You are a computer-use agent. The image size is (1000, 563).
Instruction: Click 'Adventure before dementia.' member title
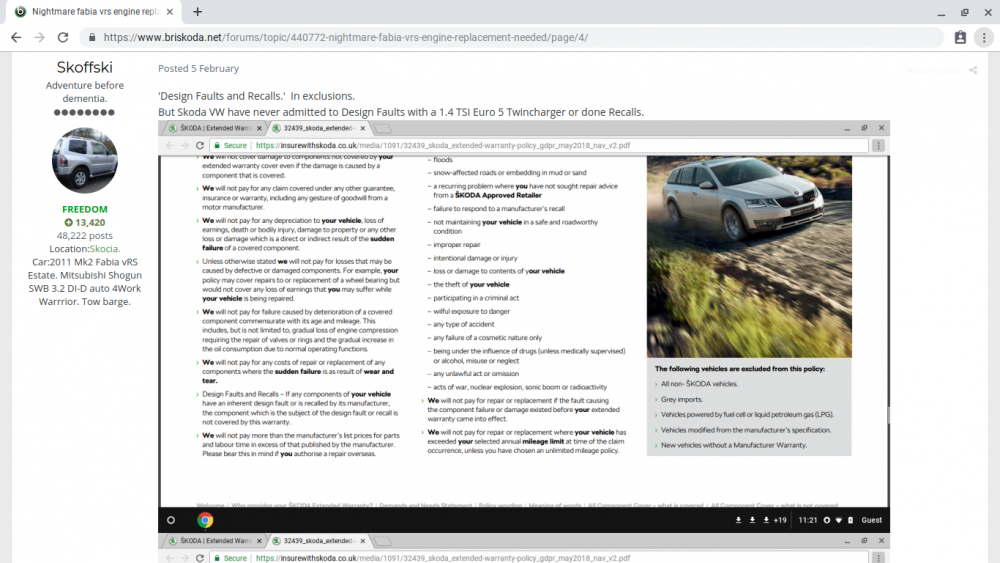[85, 92]
